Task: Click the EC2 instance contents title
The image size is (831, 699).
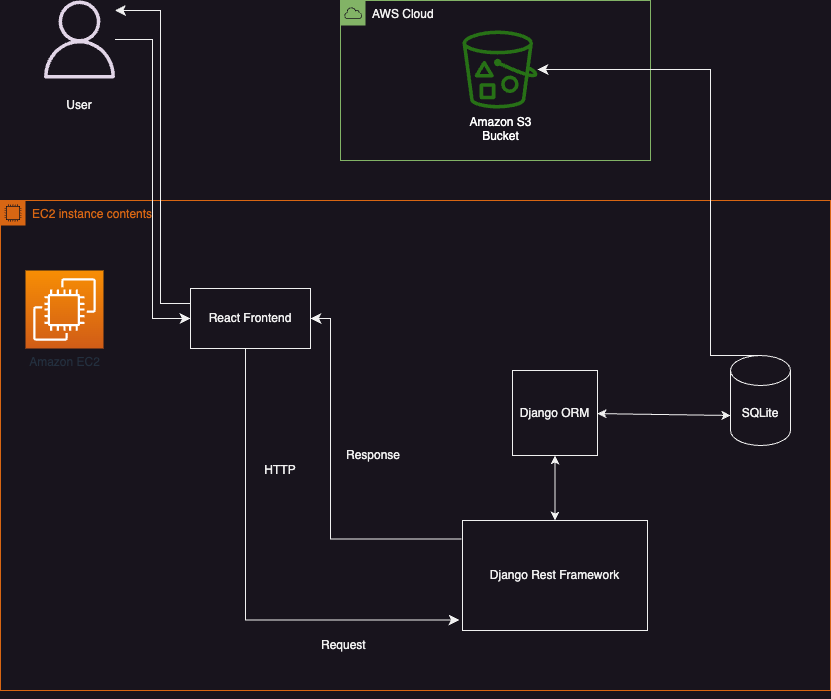Action: [x=92, y=214]
